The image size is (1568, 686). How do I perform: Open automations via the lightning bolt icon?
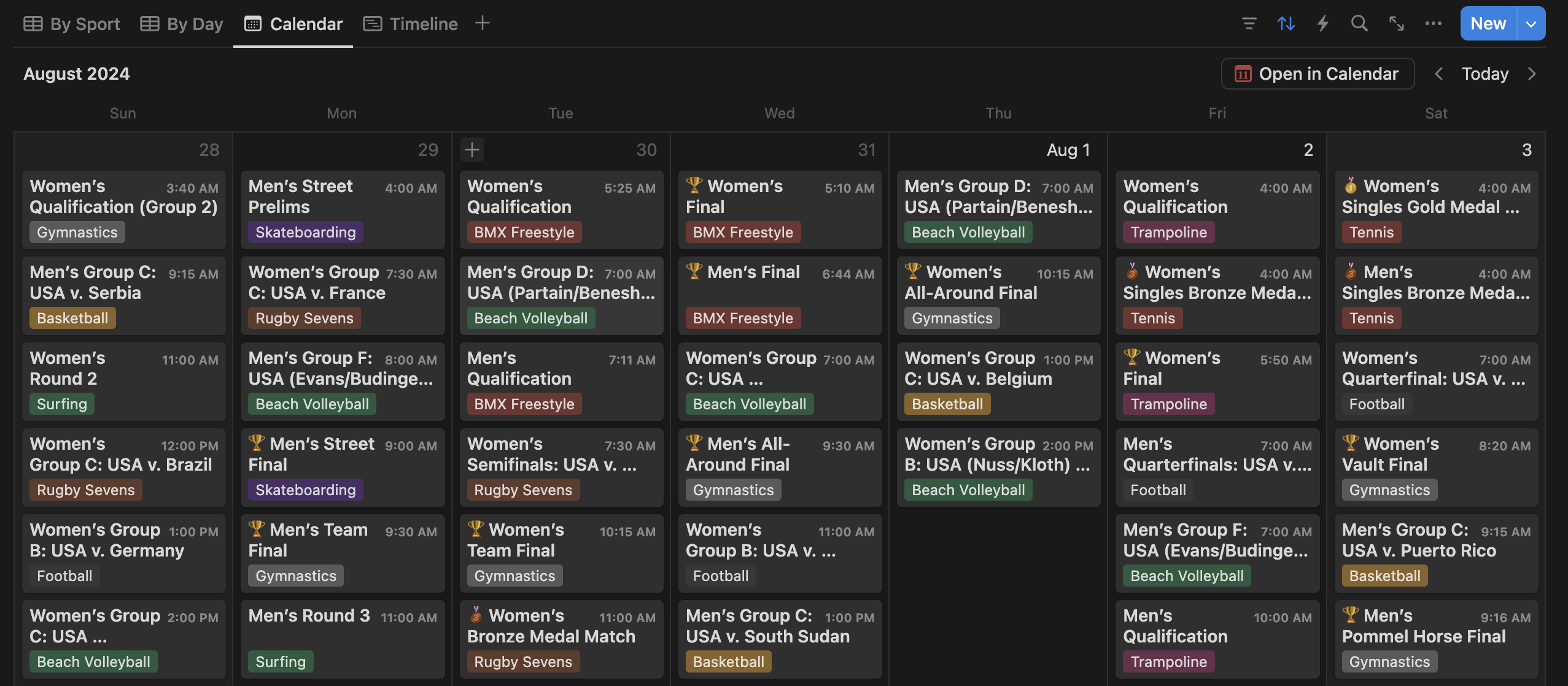click(1323, 23)
